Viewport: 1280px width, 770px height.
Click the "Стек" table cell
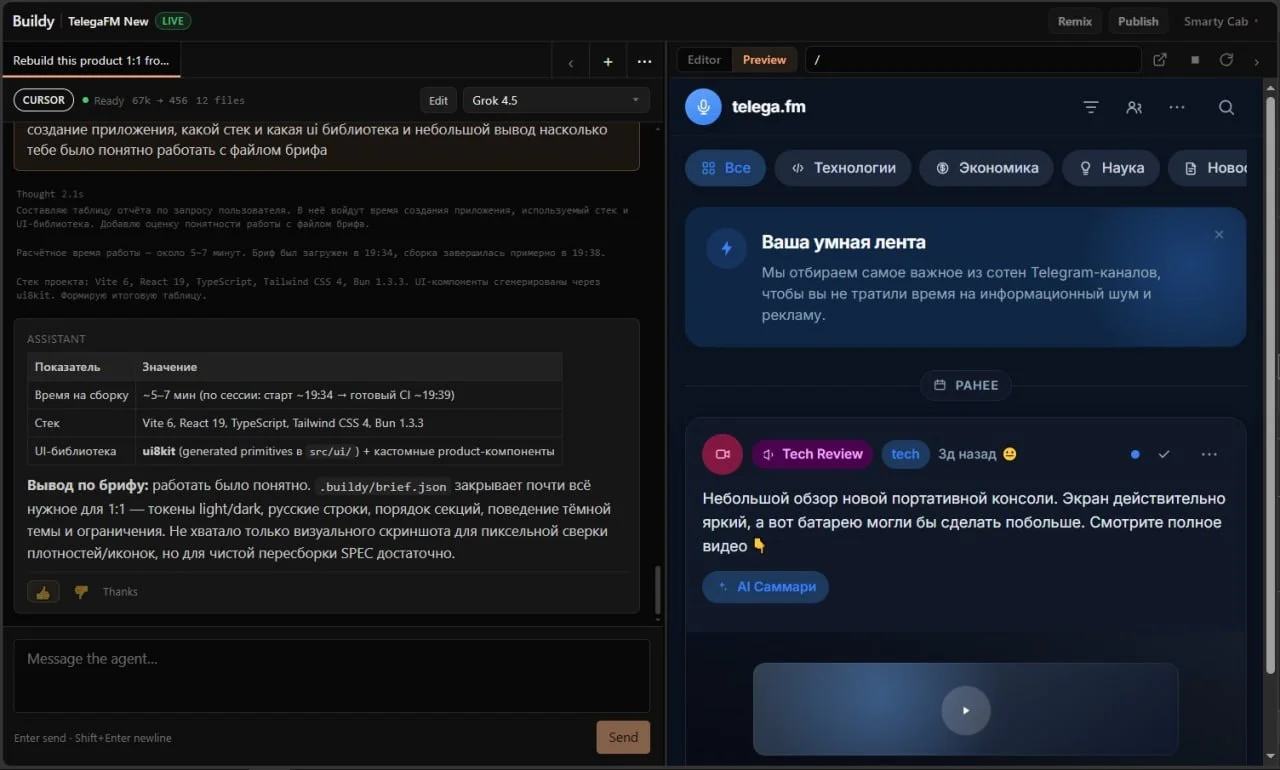81,423
